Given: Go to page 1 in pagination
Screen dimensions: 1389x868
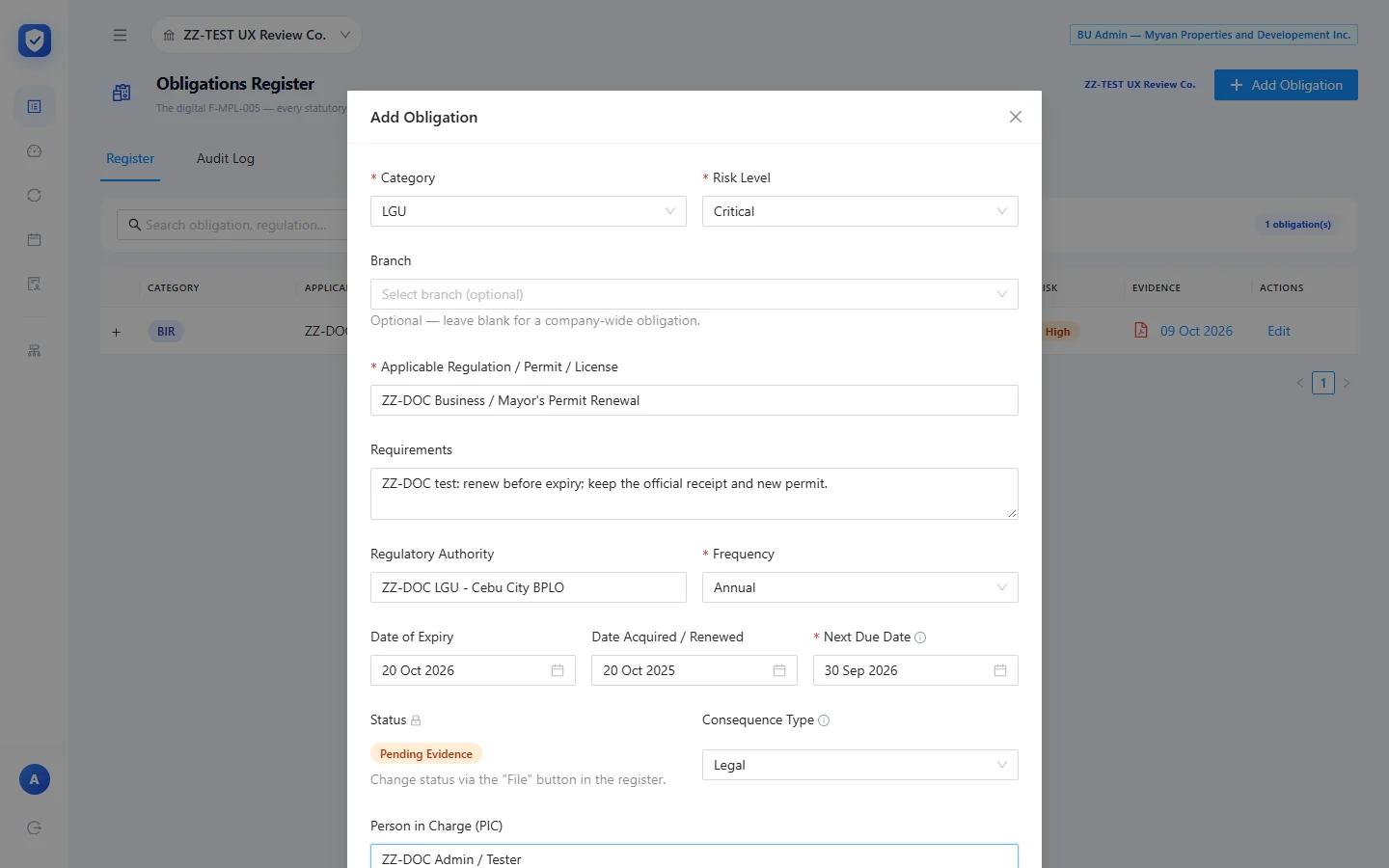Looking at the screenshot, I should pyautogui.click(x=1323, y=383).
